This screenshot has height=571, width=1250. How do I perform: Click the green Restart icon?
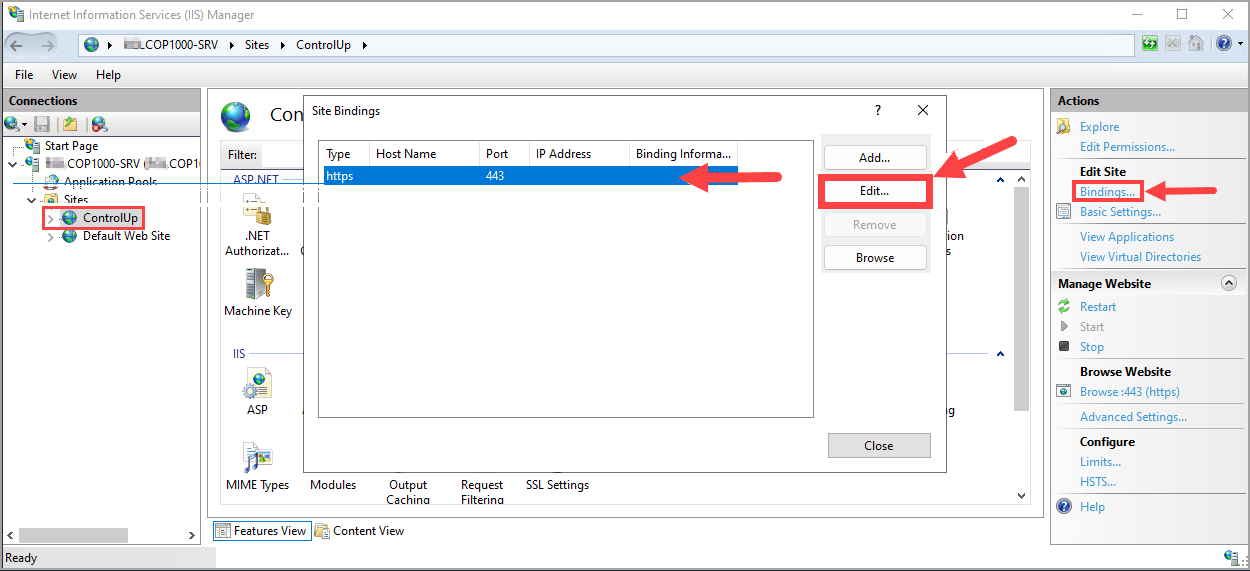point(1065,306)
